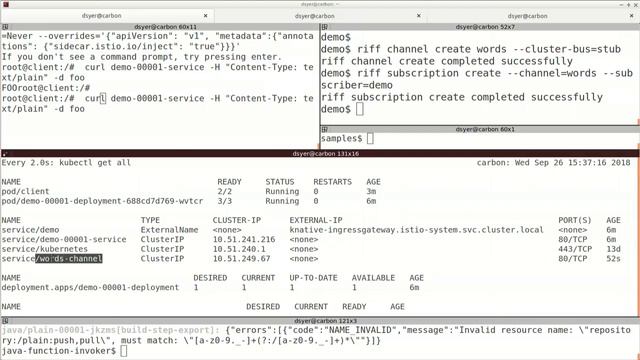Click the 'carbon: Wed Sep 26 15:37:16 2018' timestamp
Viewport: 640px width, 360px height.
tap(553, 163)
